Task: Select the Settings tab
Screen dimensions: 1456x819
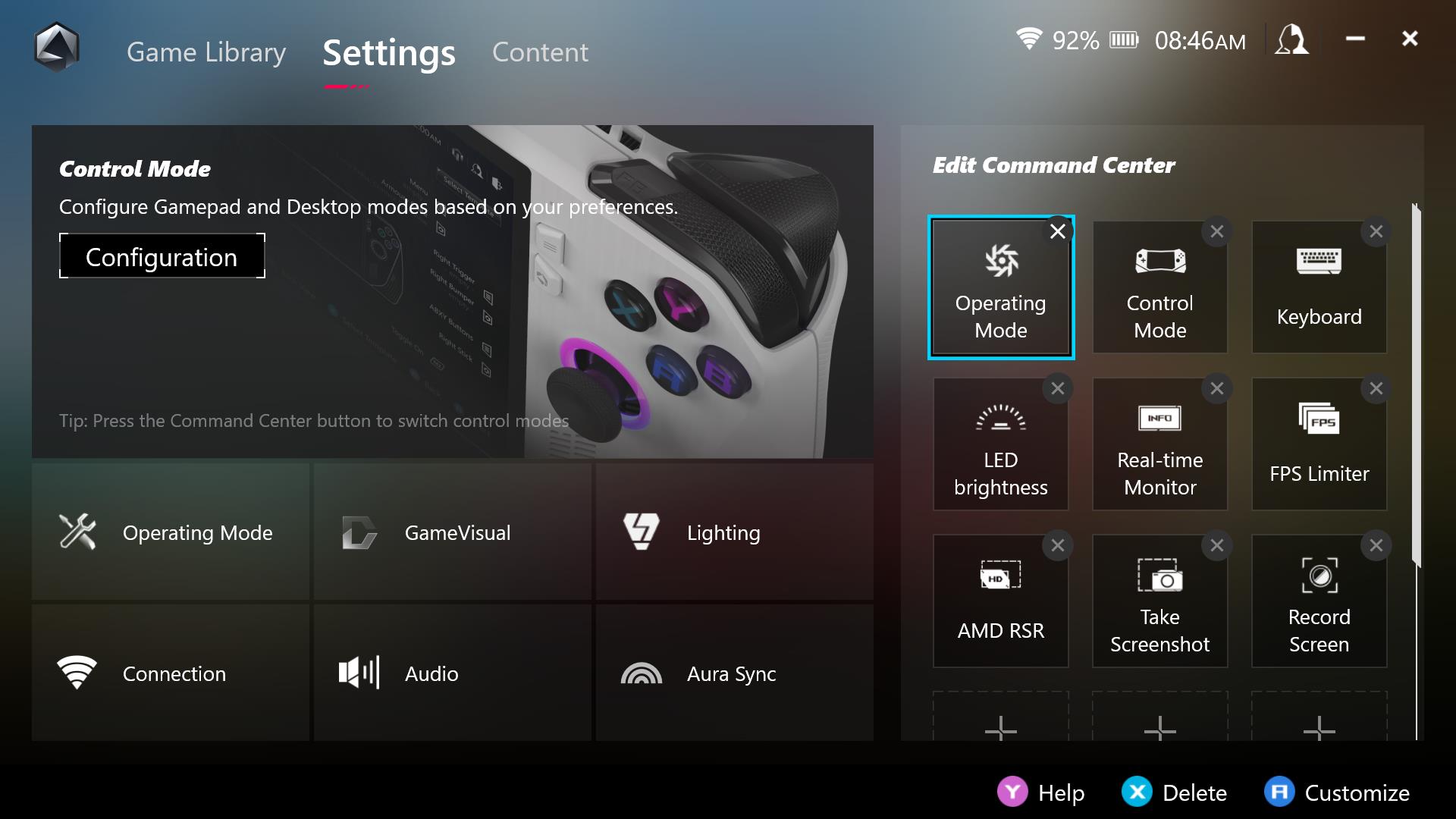Action: 388,51
